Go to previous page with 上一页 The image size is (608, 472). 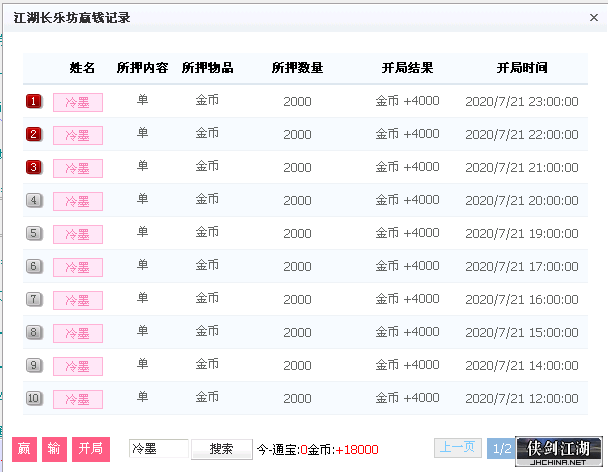458,448
